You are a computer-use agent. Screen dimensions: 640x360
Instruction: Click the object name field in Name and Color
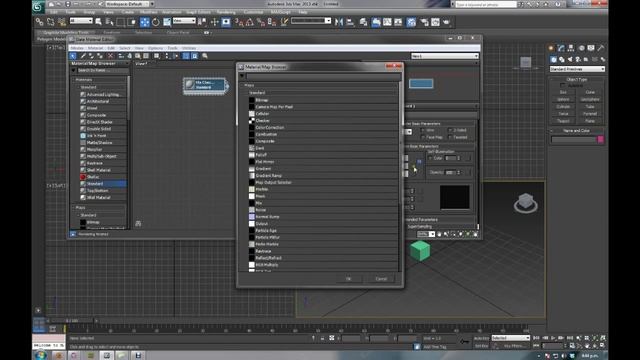coord(574,140)
